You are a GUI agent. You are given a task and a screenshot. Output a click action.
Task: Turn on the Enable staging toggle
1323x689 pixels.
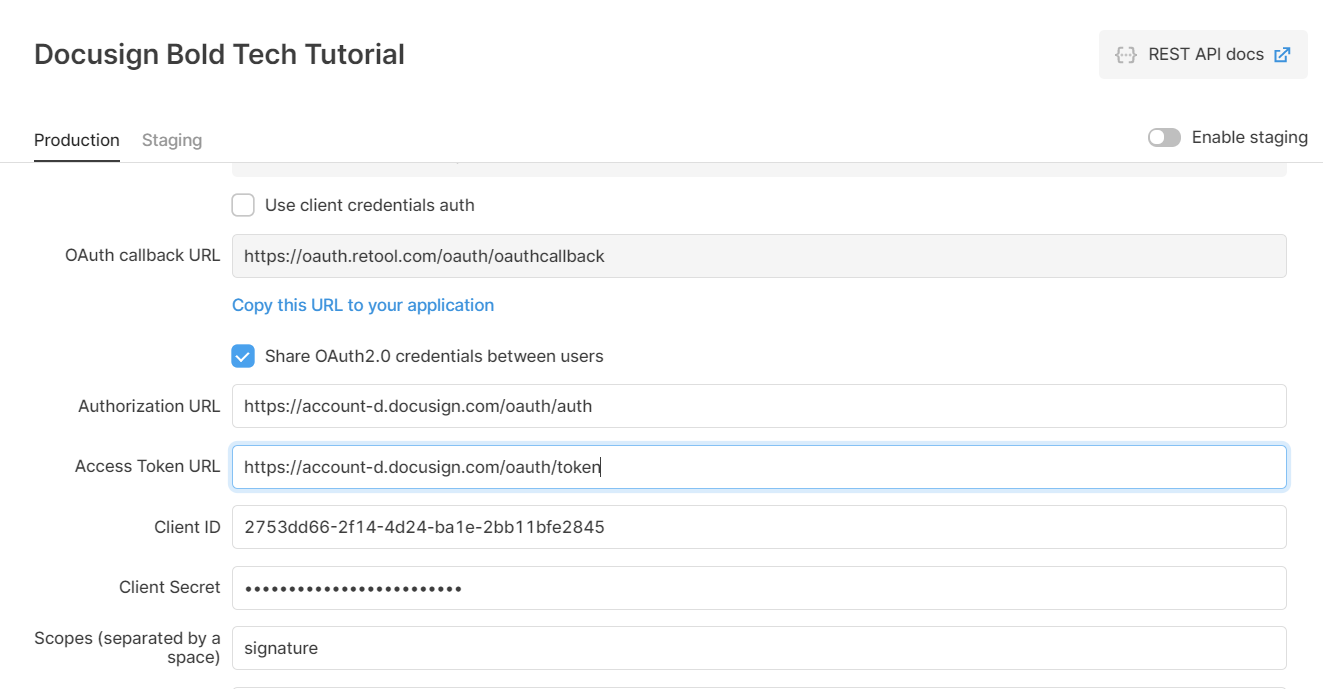(x=1164, y=137)
